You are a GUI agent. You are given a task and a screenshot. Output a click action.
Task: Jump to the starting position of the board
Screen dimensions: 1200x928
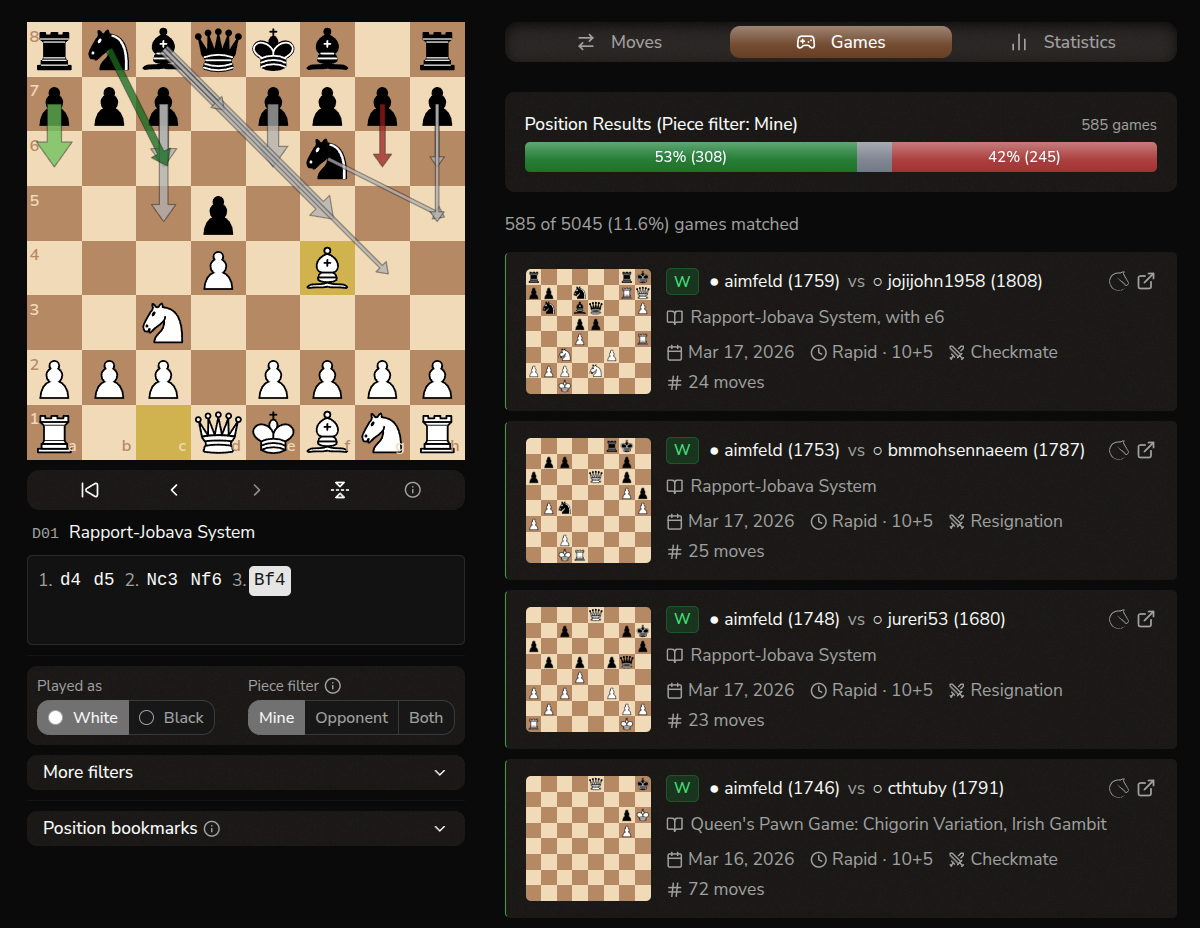90,490
